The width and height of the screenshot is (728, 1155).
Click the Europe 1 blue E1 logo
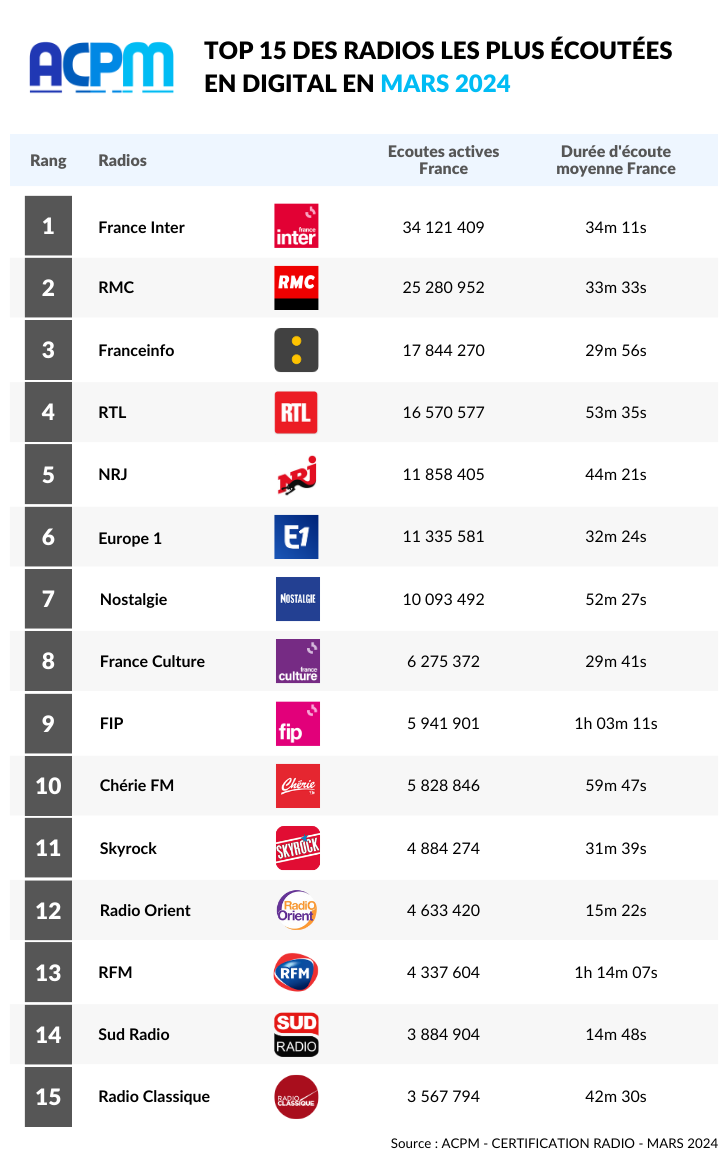point(296,537)
